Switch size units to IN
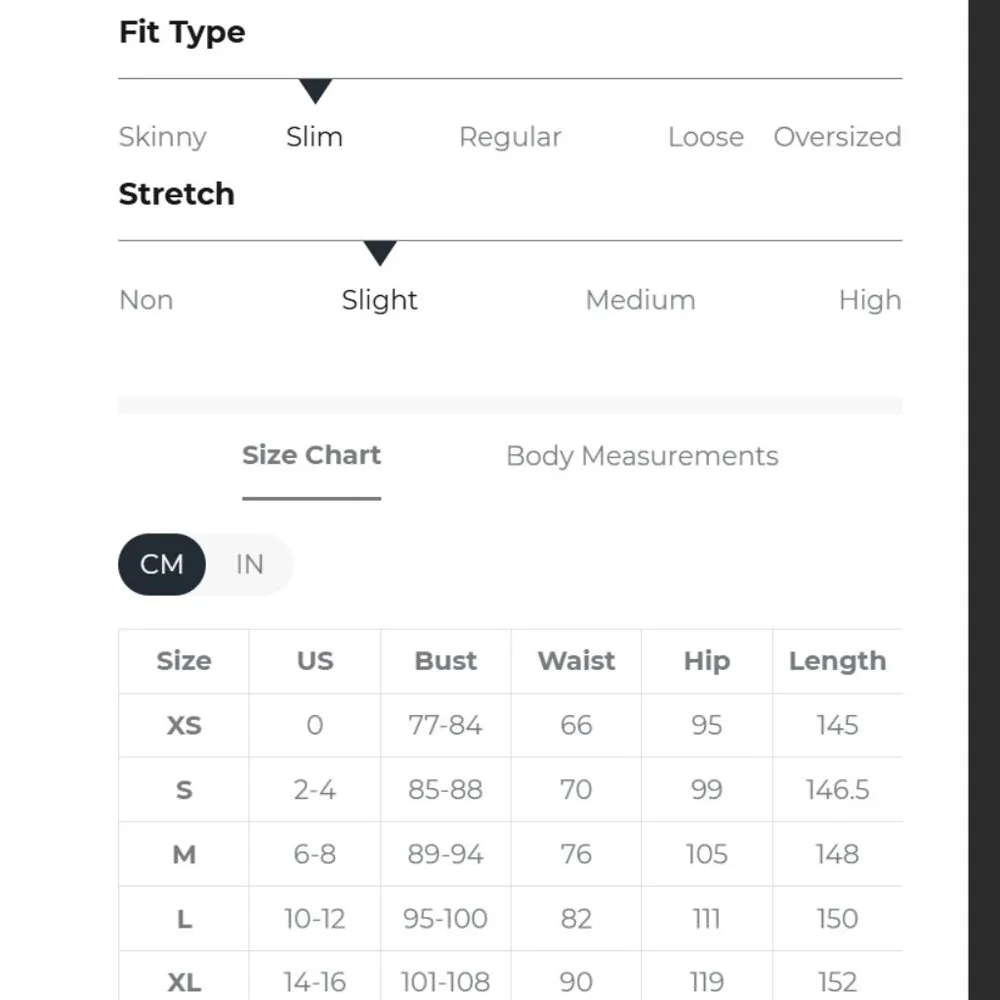The image size is (1000, 1000). 249,564
